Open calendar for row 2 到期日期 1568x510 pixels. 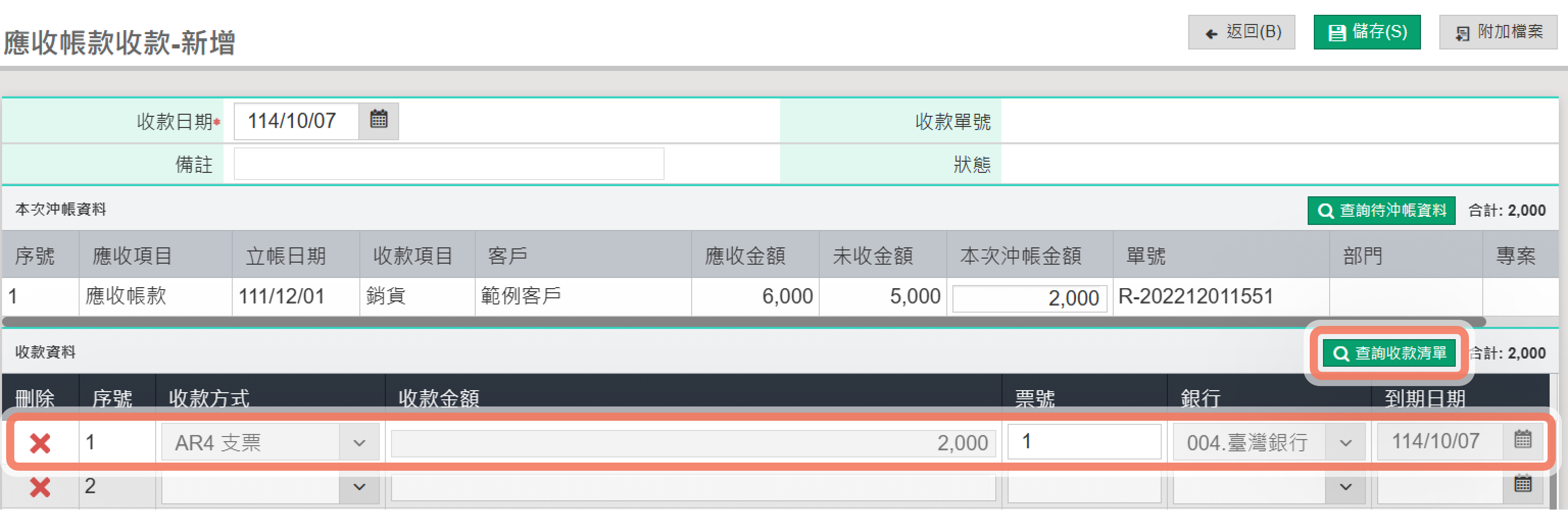point(1523,484)
